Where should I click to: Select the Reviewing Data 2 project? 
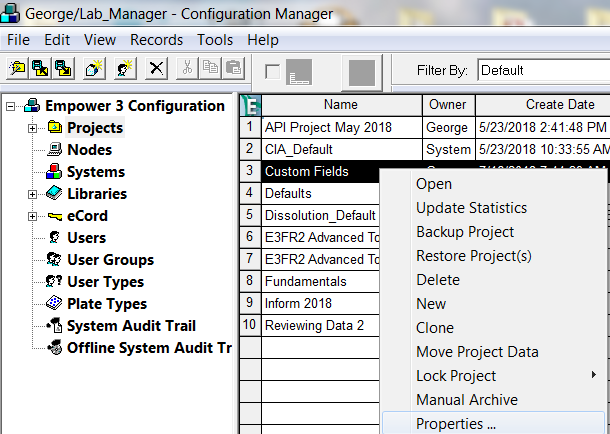[x=321, y=325]
